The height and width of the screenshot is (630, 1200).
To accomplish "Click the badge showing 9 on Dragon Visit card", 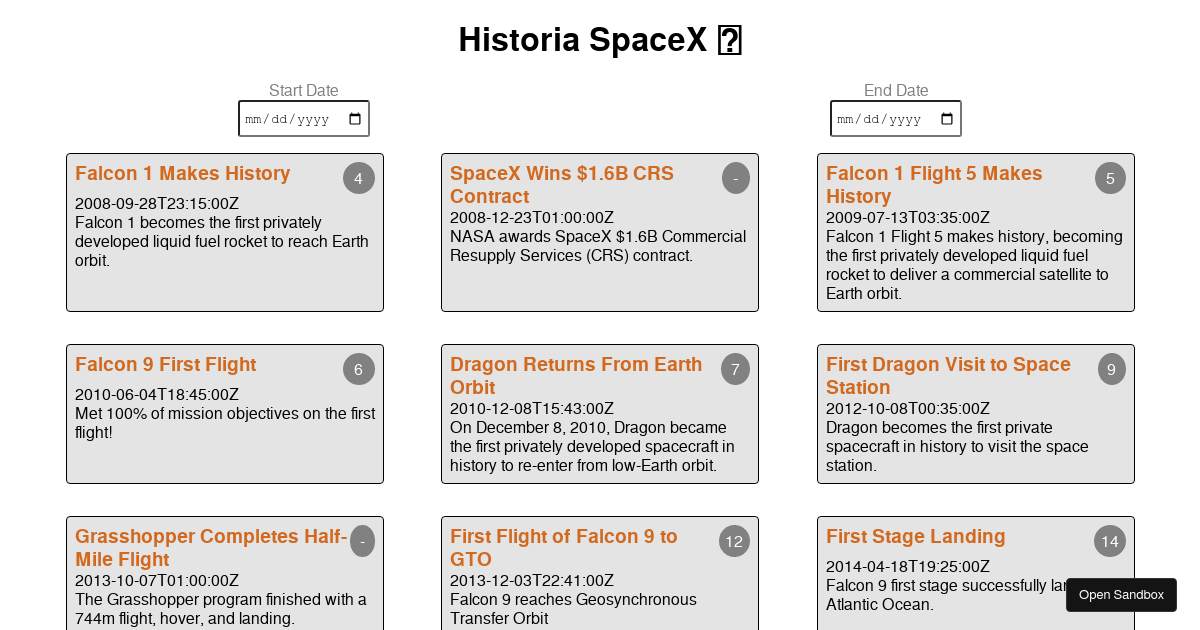I will click(x=1111, y=369).
